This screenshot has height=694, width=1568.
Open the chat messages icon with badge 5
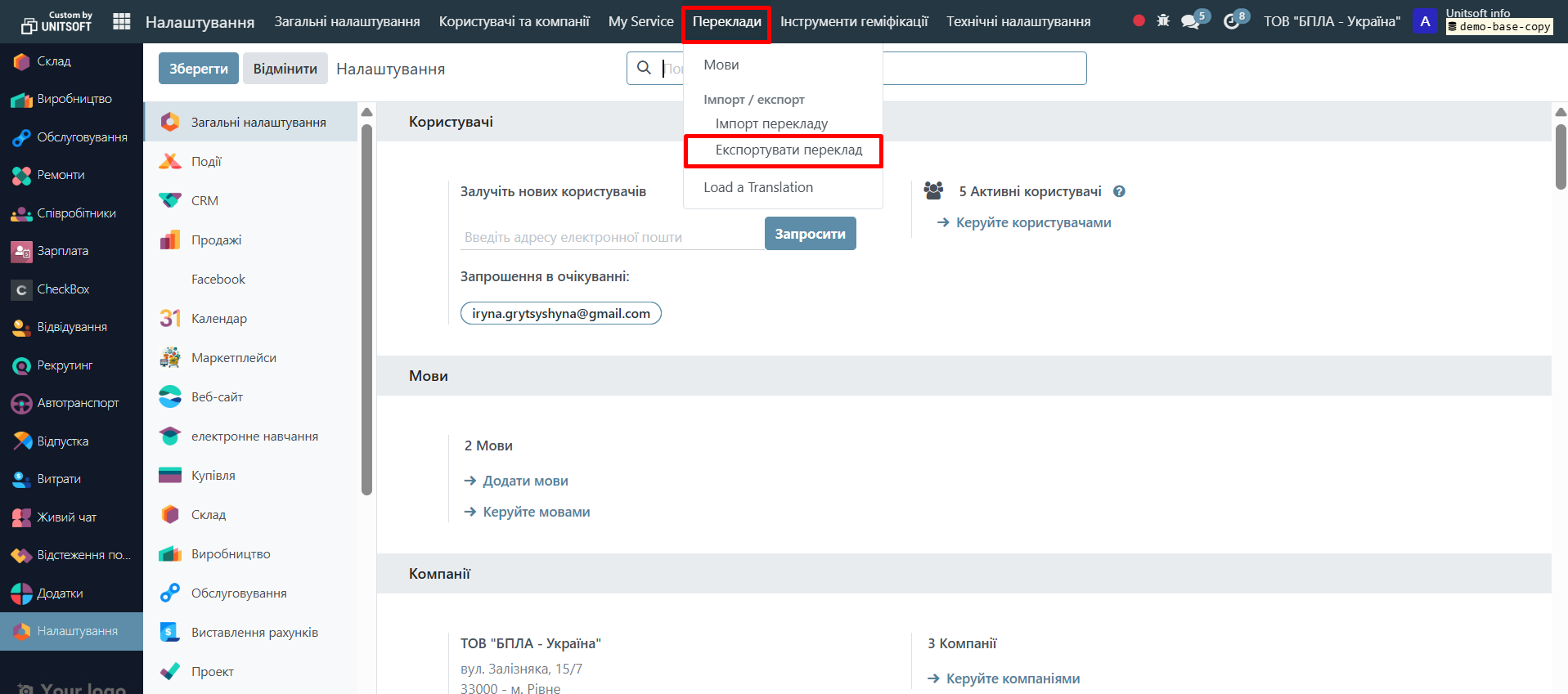(1191, 21)
